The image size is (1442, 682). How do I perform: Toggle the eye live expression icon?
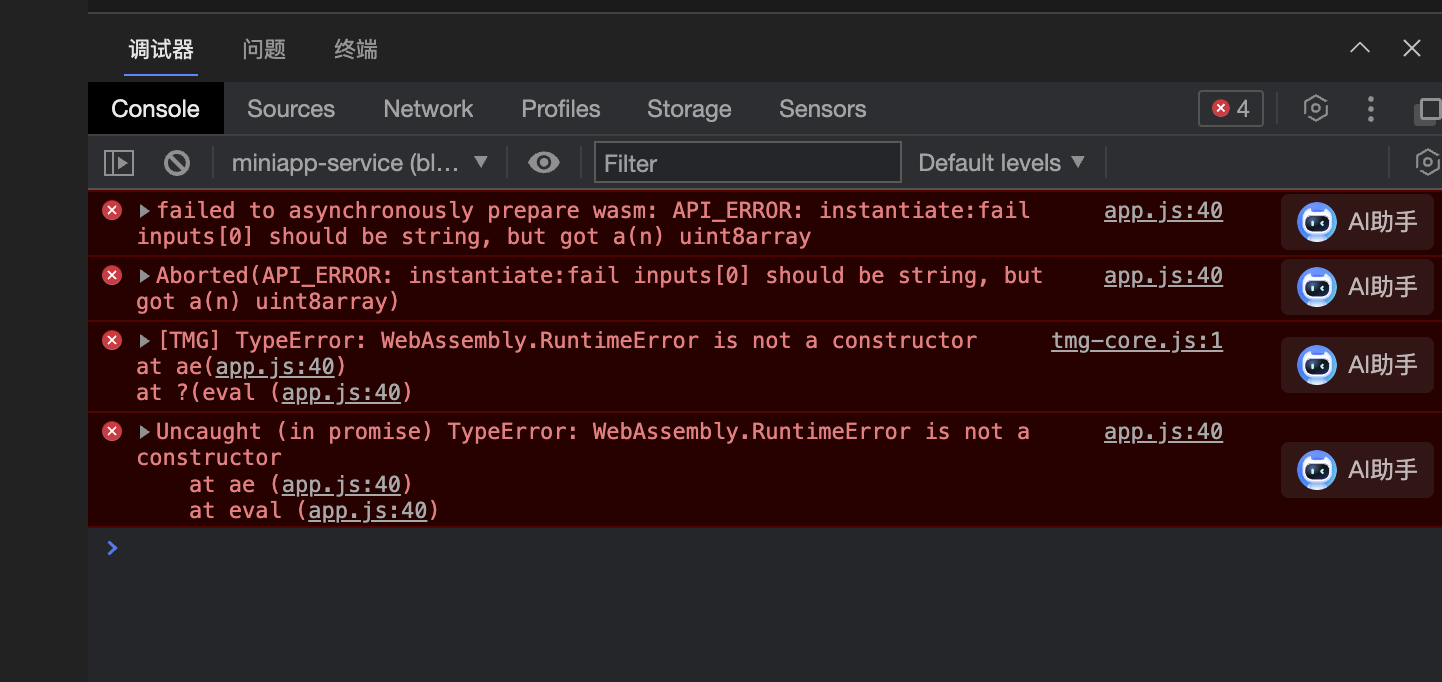[x=544, y=163]
